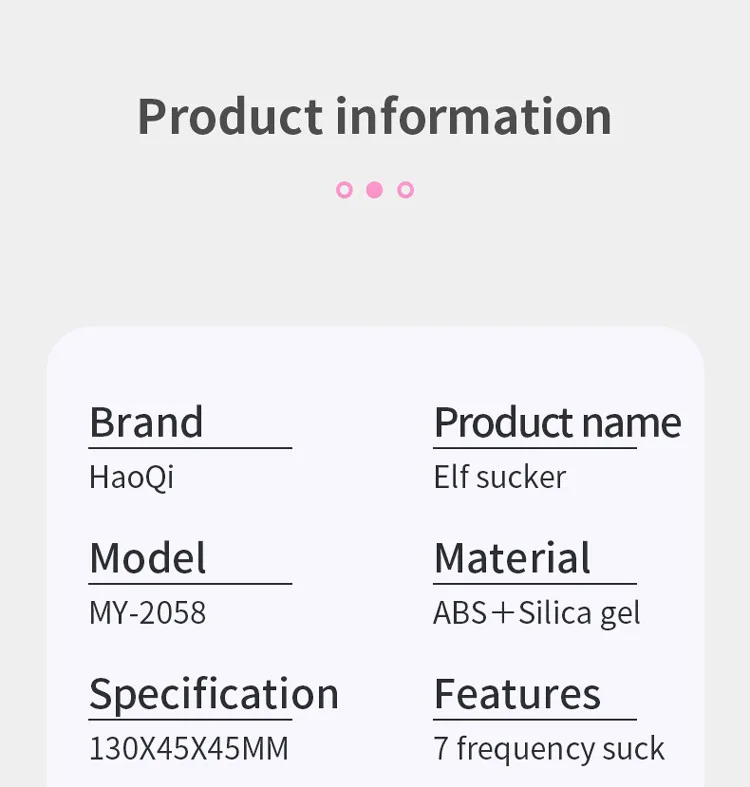Select the Brand label

point(146,422)
